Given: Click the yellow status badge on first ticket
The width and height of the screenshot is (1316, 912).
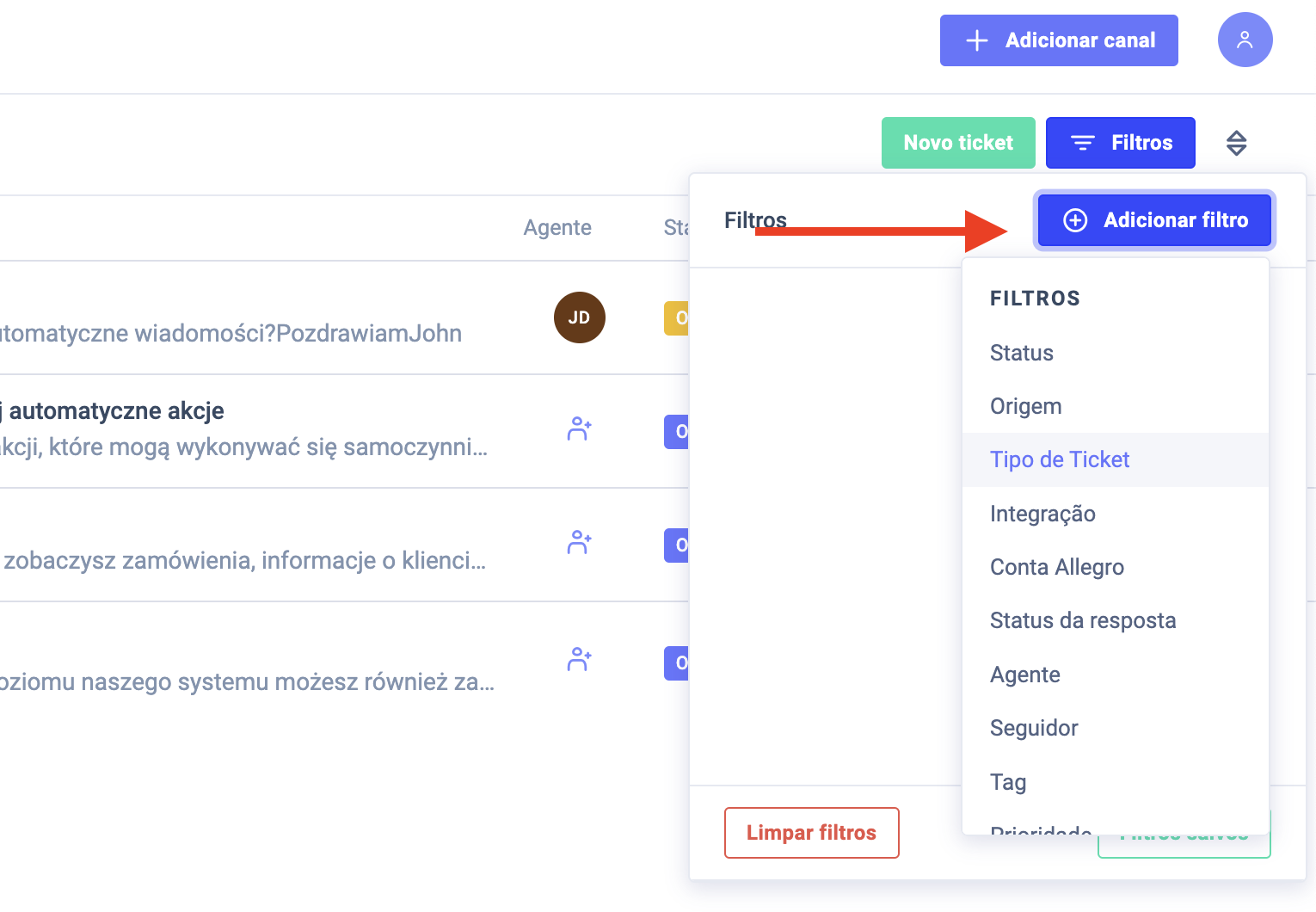Looking at the screenshot, I should click(677, 317).
